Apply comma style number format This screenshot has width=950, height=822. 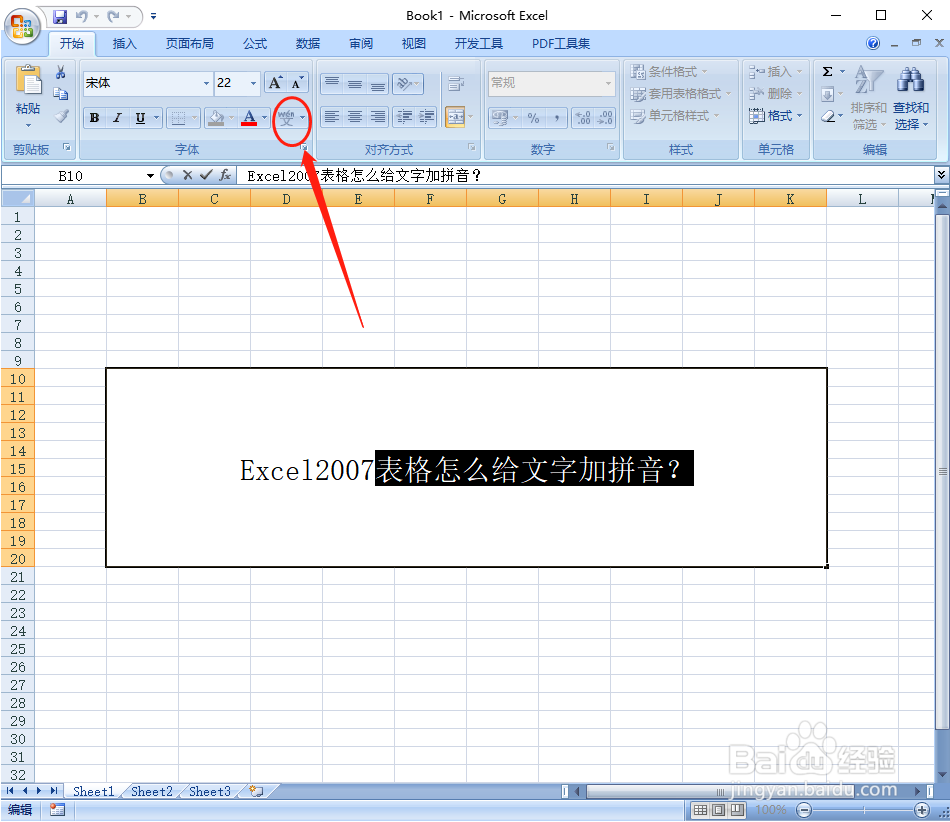click(556, 118)
